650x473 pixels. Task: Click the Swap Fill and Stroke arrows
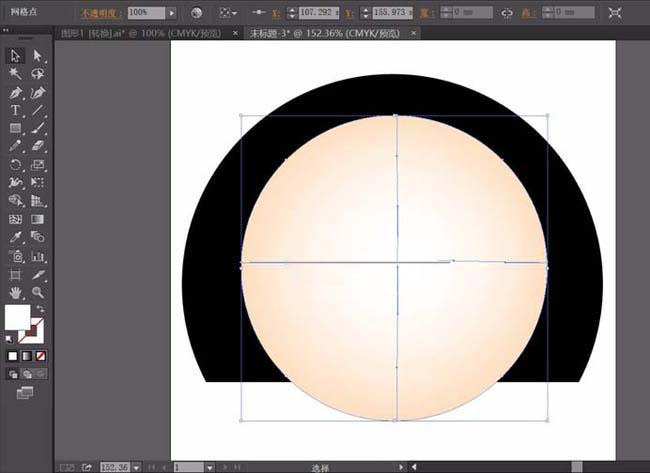pos(40,309)
